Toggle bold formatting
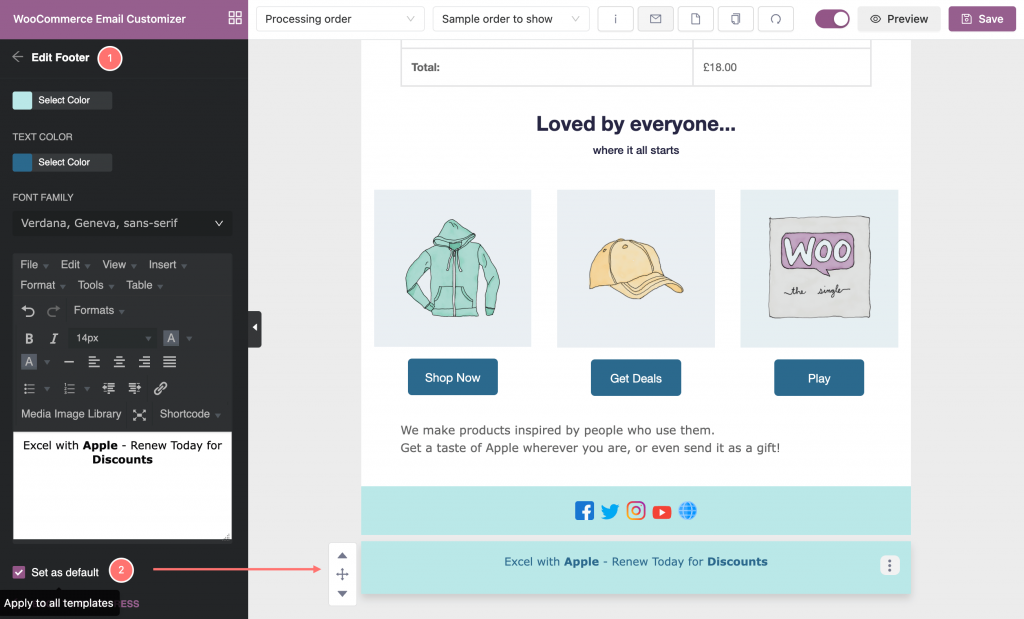This screenshot has width=1024, height=619. tap(29, 338)
